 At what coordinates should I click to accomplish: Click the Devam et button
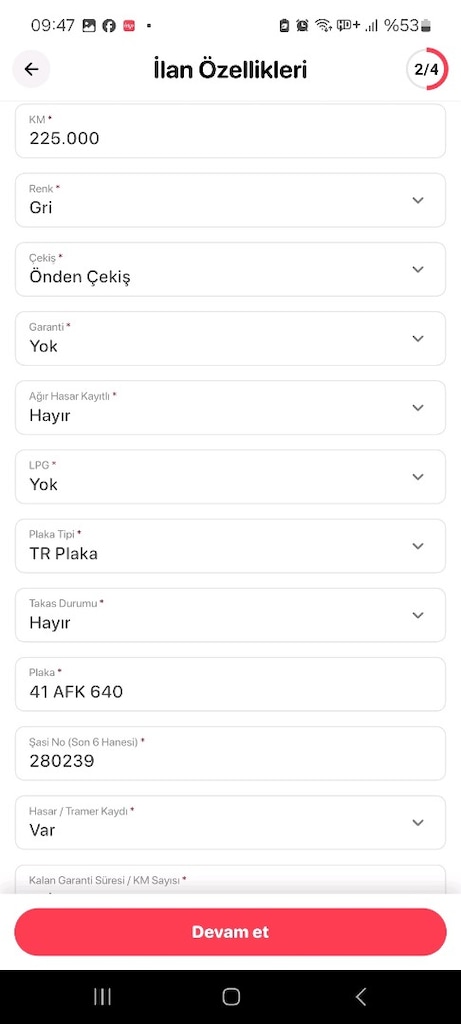230,932
